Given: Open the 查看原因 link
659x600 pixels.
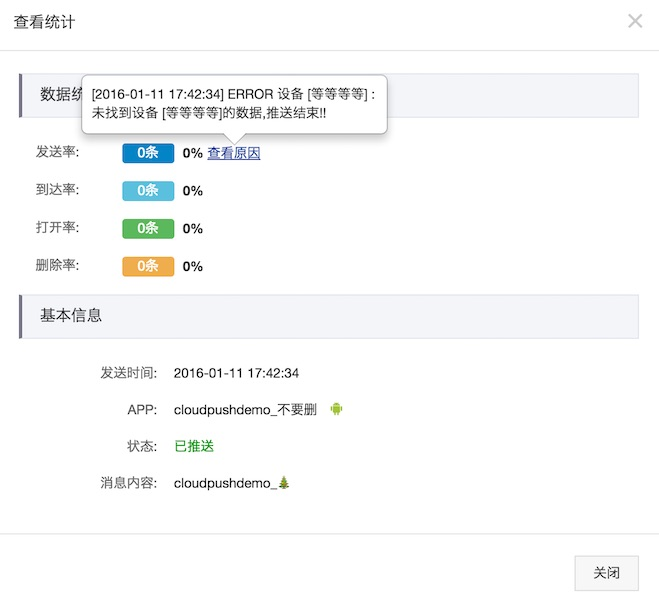Looking at the screenshot, I should [234, 153].
